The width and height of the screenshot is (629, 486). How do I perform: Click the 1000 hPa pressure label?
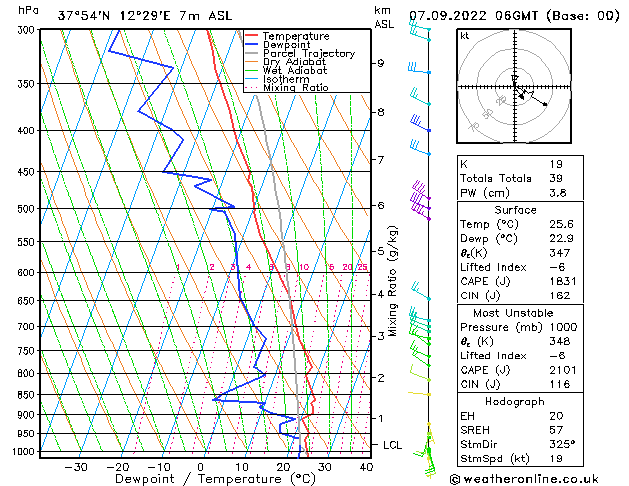click(x=26, y=452)
